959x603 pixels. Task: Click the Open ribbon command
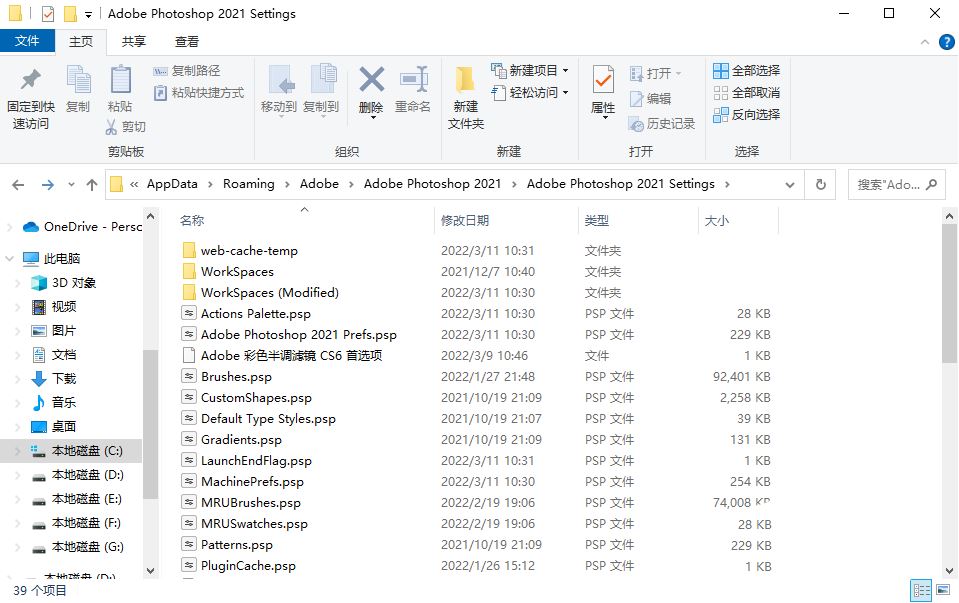[656, 74]
